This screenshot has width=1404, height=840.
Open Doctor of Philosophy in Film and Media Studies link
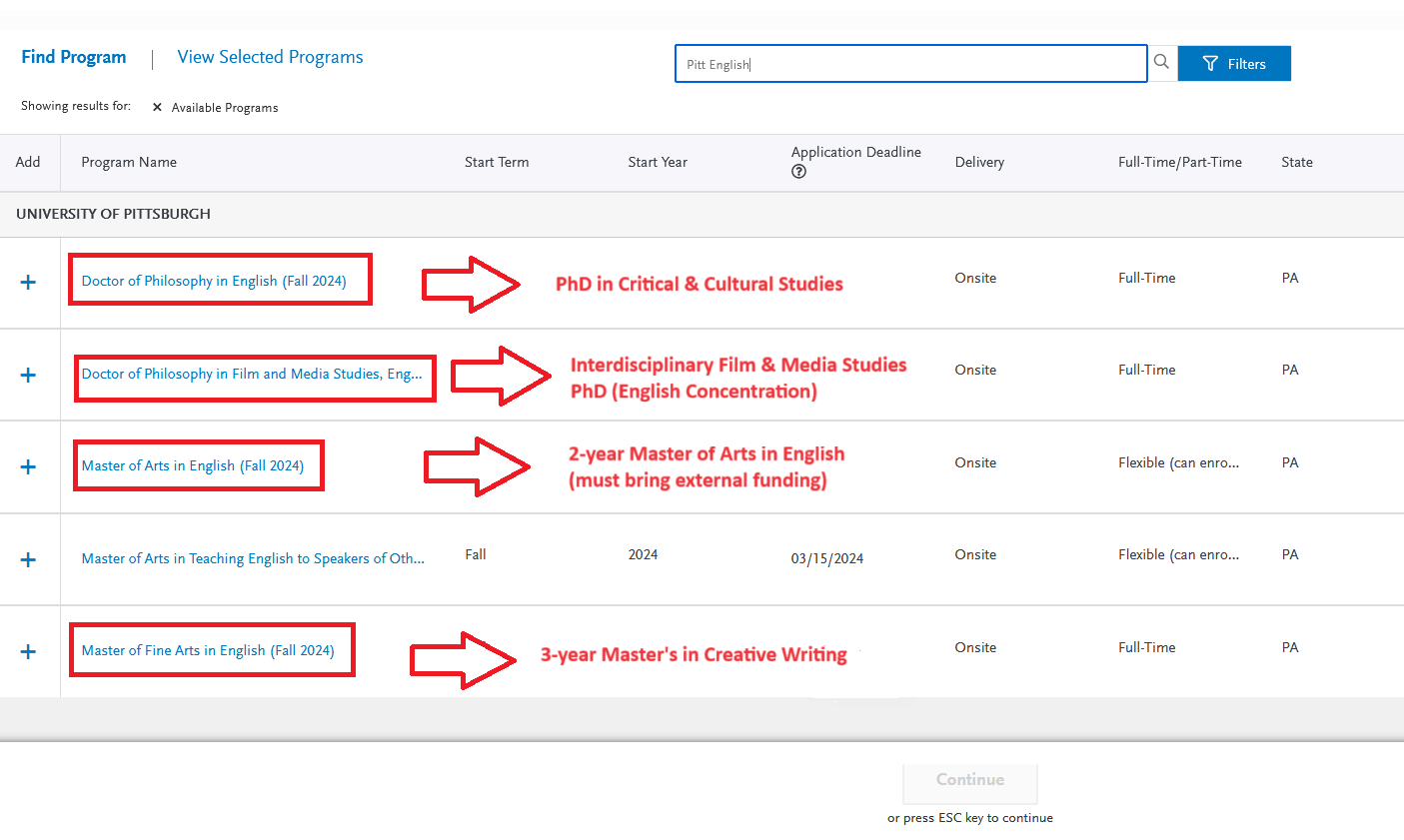pyautogui.click(x=252, y=374)
